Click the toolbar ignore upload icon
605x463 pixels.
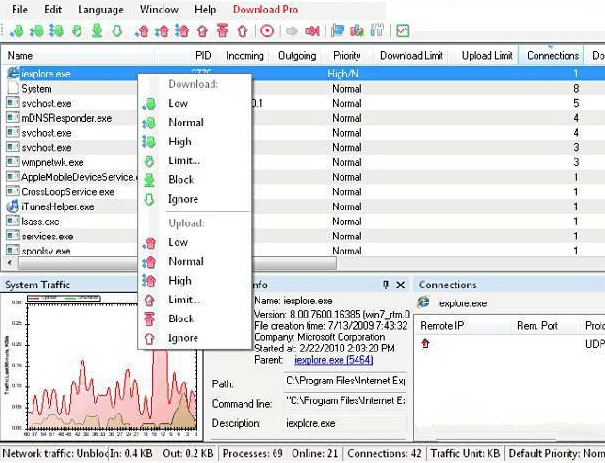[242, 31]
